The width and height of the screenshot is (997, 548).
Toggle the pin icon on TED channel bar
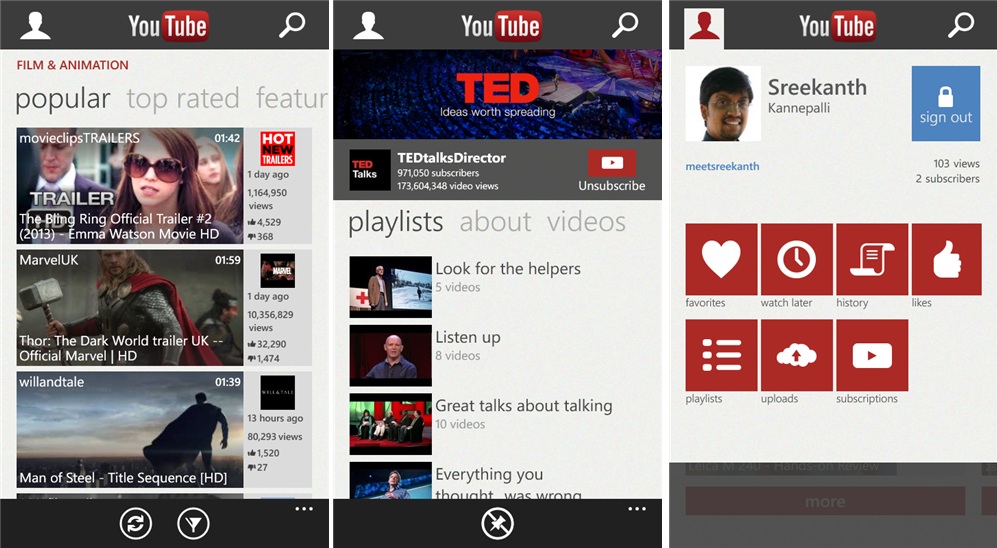click(497, 524)
